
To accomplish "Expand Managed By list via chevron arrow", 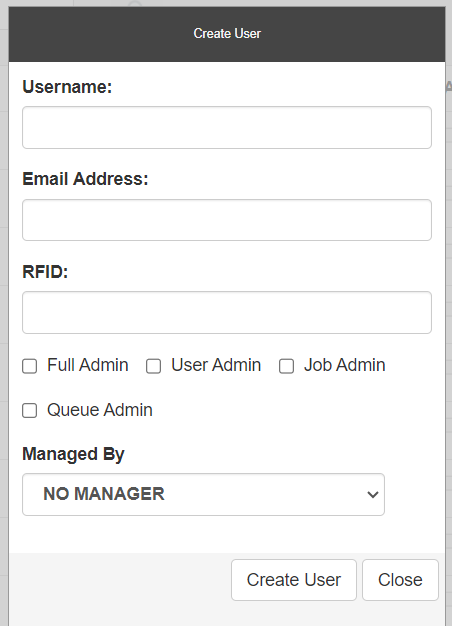I will tap(373, 495).
